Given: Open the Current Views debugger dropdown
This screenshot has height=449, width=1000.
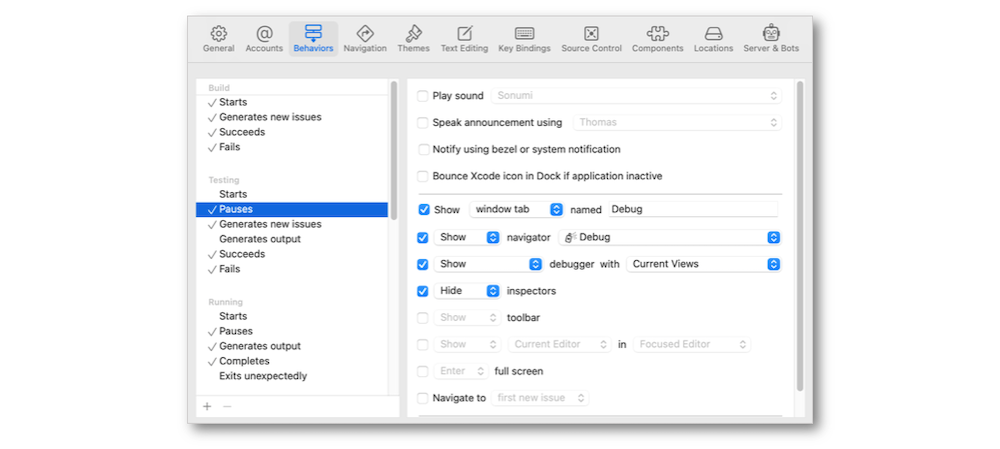Looking at the screenshot, I should pos(703,265).
